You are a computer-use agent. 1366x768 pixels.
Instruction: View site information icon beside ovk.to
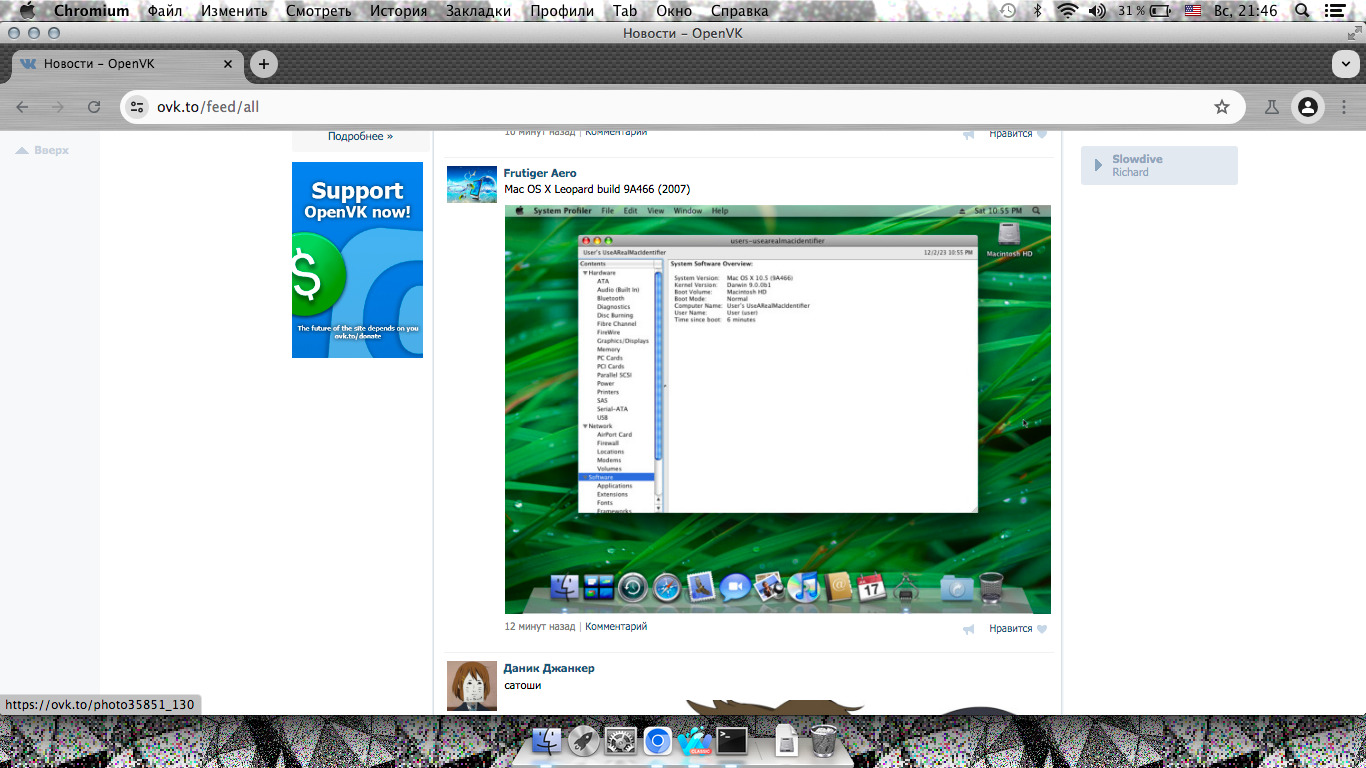click(x=138, y=107)
